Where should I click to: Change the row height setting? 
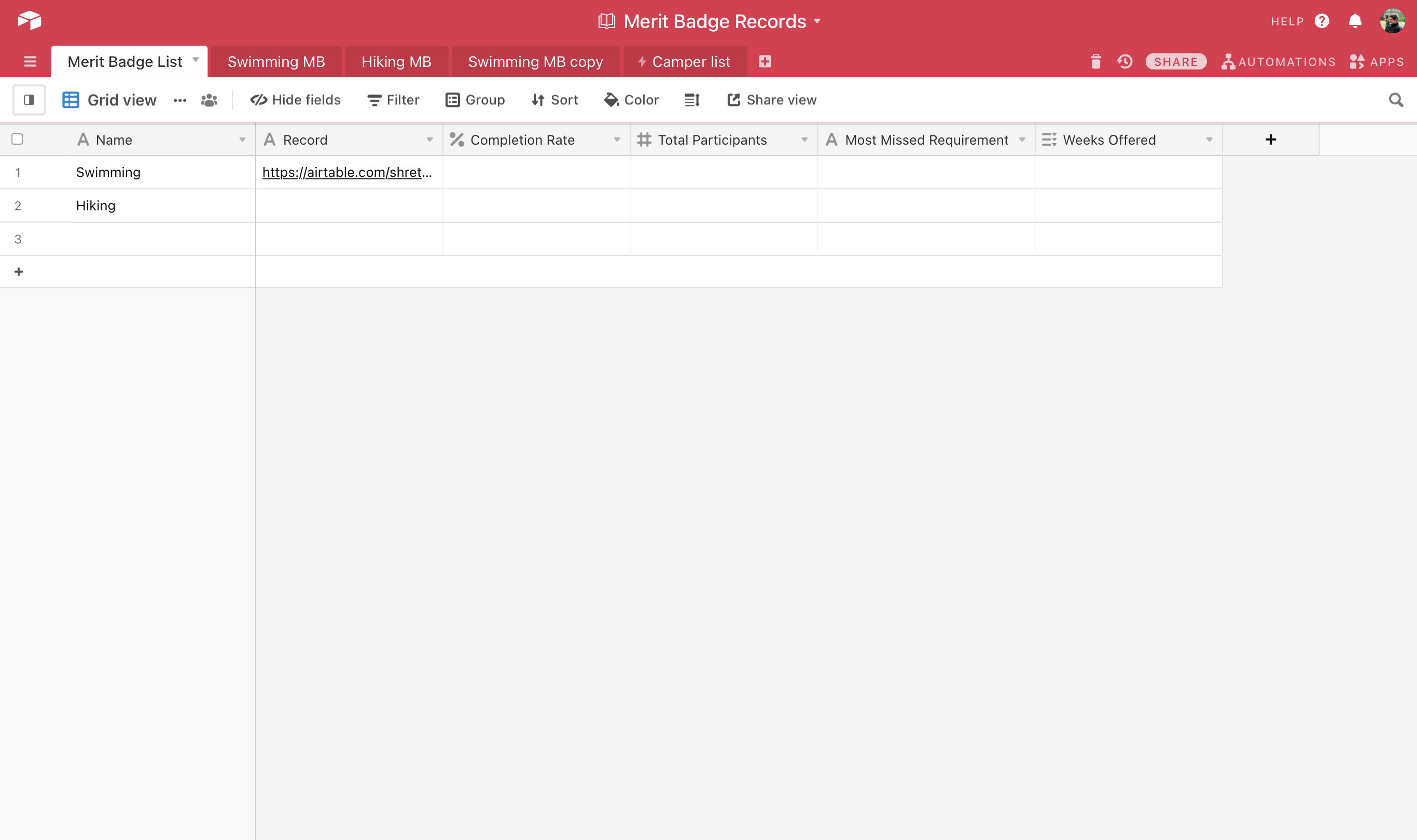click(692, 100)
